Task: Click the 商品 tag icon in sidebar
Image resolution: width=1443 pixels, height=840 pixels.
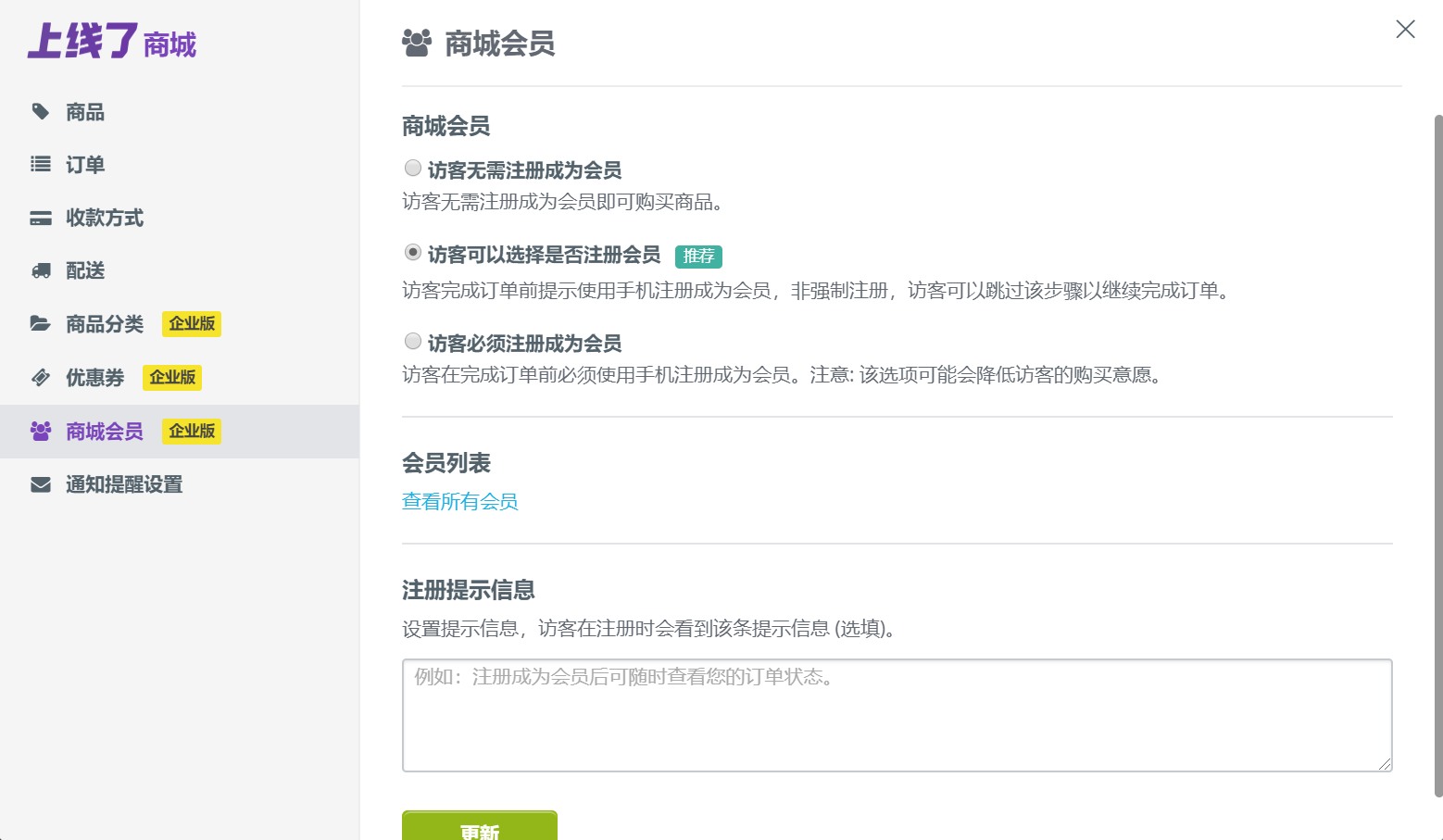Action: click(40, 111)
